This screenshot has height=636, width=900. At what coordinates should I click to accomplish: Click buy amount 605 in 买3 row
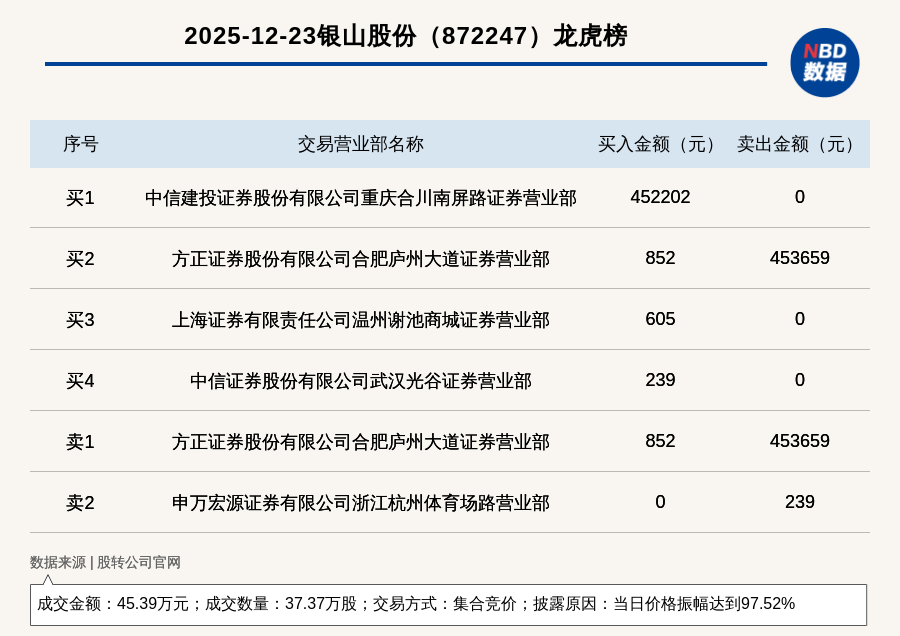coord(660,319)
